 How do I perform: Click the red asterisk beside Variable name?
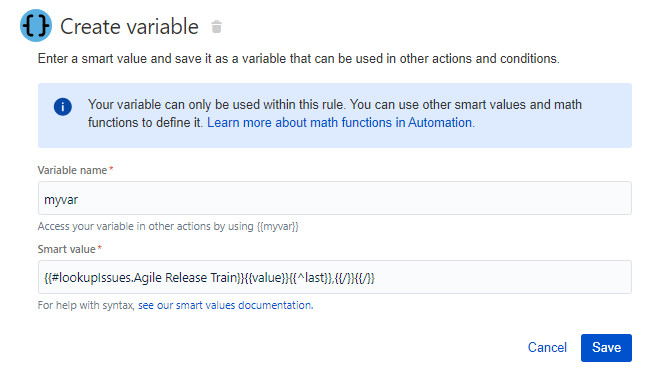(111, 169)
